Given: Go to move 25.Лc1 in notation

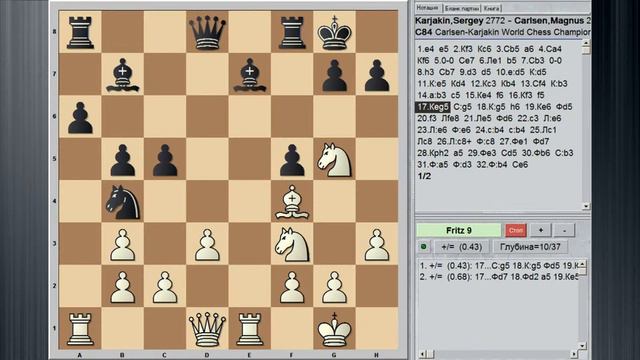Looking at the screenshot, I should [543, 130].
